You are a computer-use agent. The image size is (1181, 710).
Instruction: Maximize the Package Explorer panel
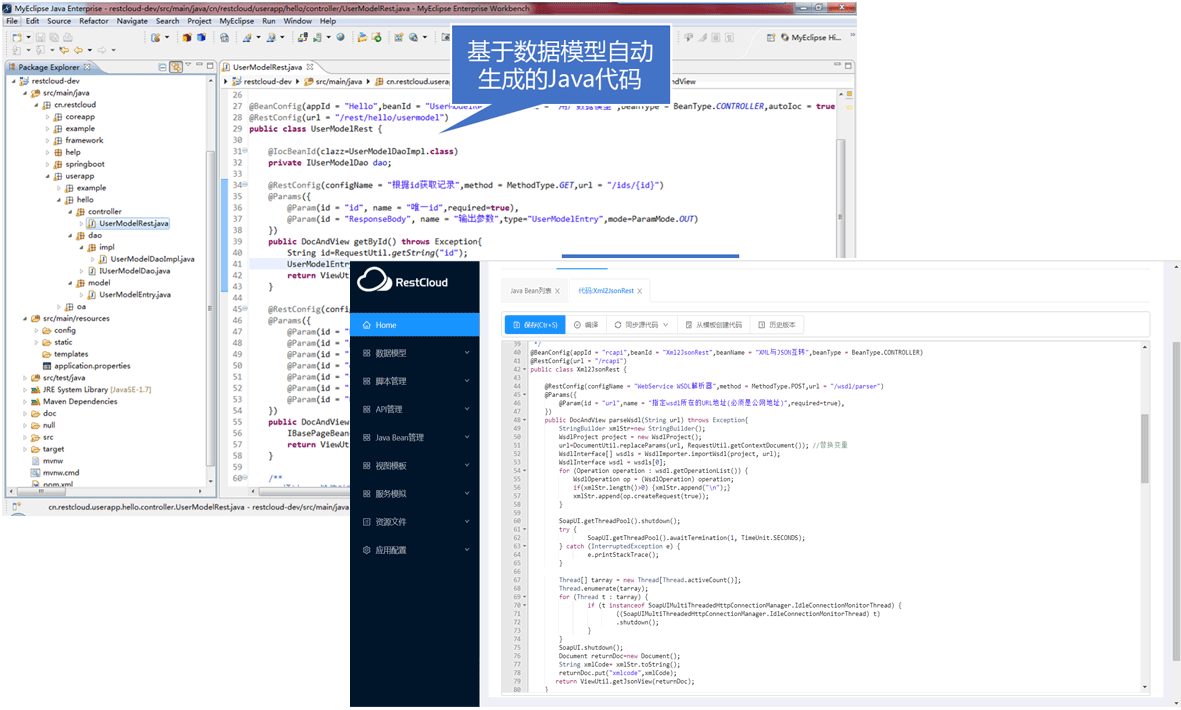pos(210,66)
